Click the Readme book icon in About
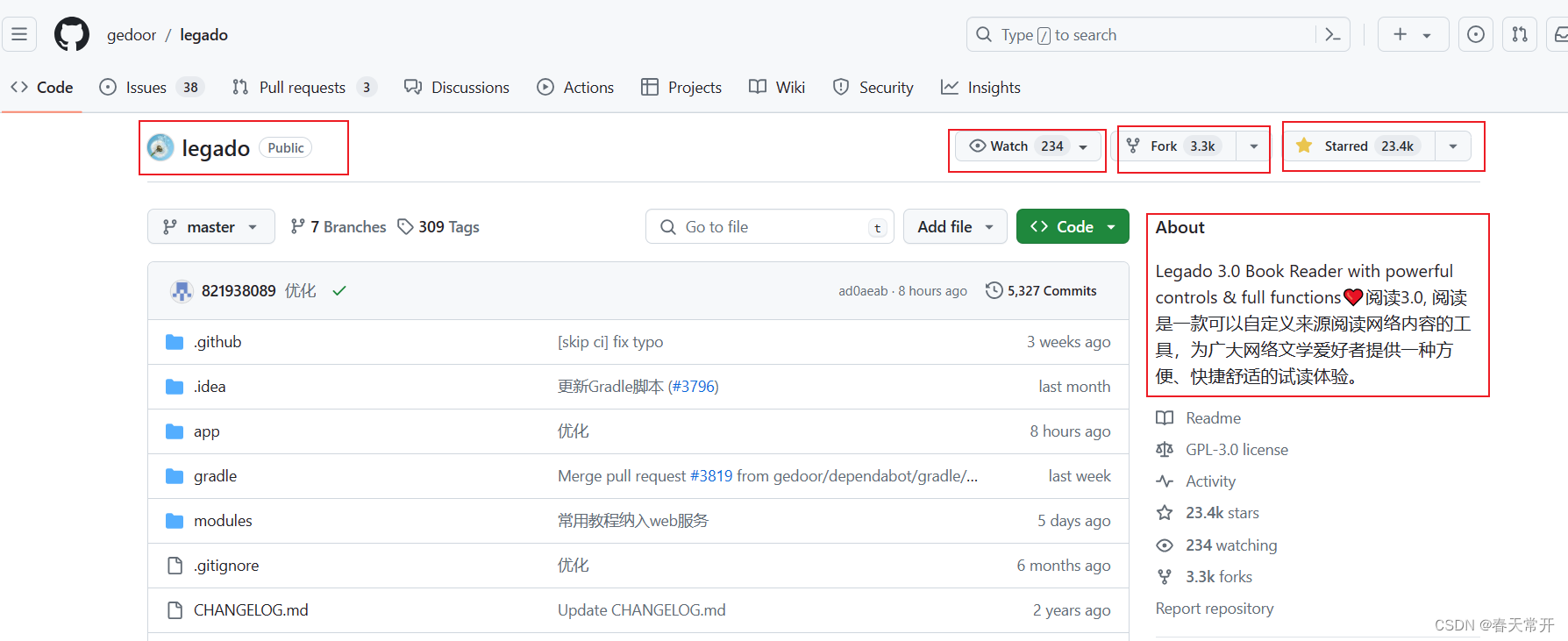The width and height of the screenshot is (1568, 641). (x=1165, y=418)
